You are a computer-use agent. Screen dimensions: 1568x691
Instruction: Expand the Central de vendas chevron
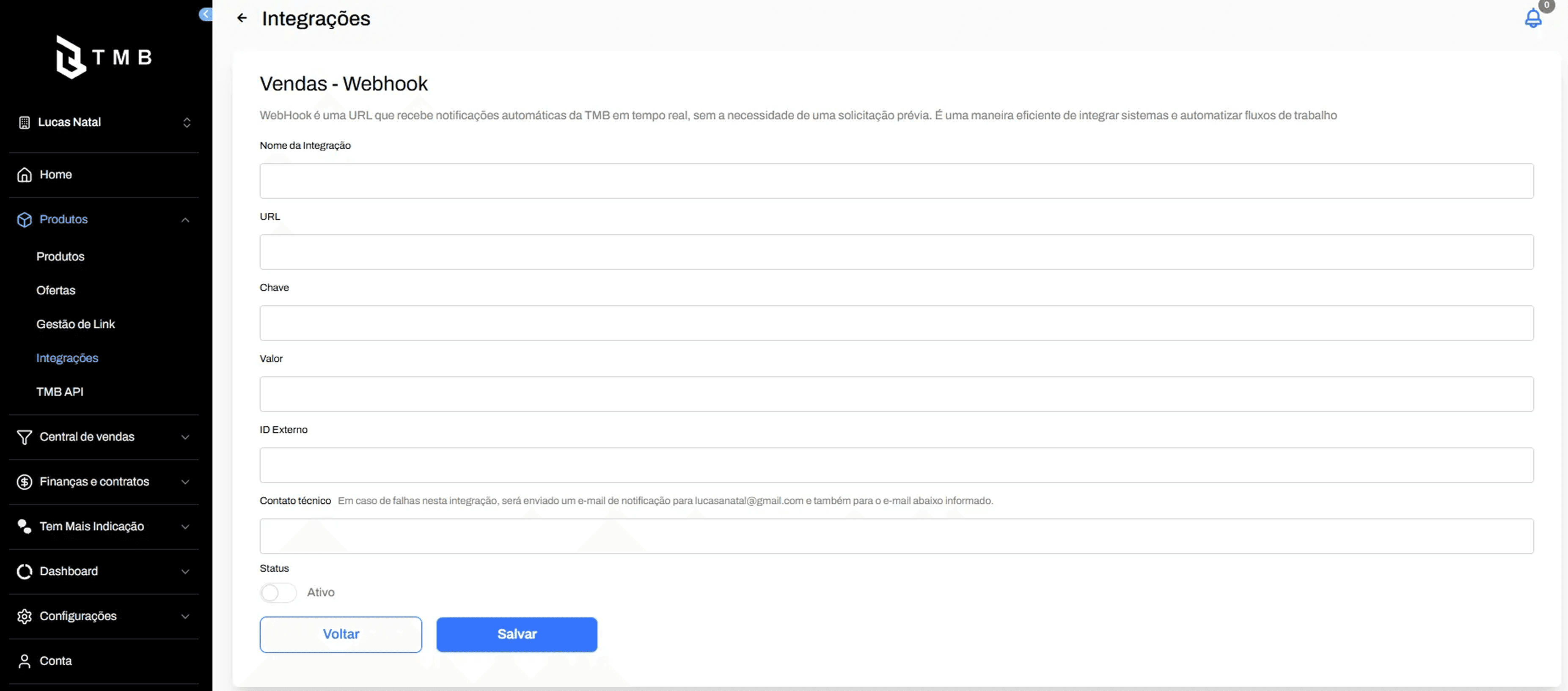coord(185,437)
